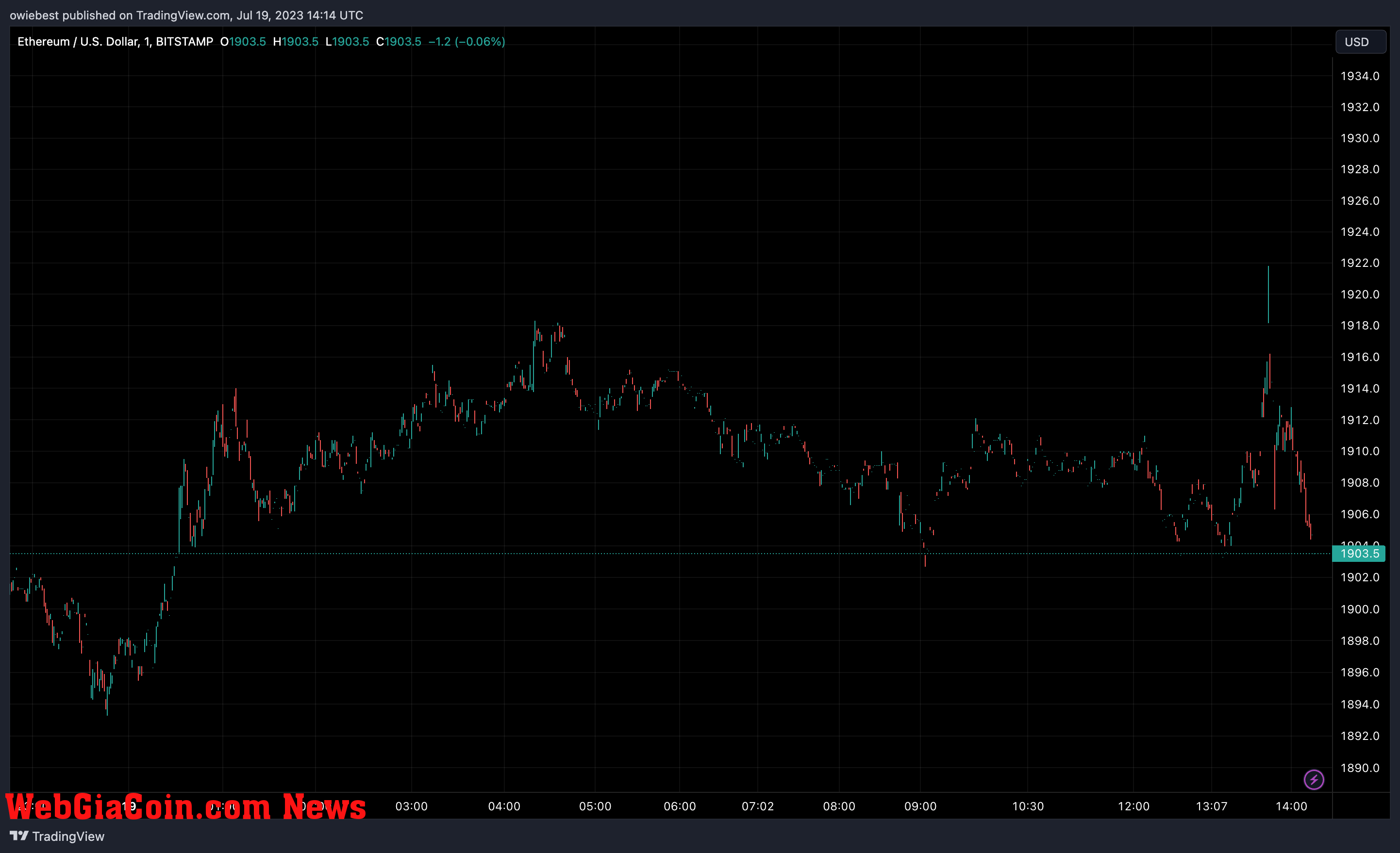Image resolution: width=1400 pixels, height=853 pixels.
Task: Click the 1912.0 price axis label
Action: (x=1360, y=420)
